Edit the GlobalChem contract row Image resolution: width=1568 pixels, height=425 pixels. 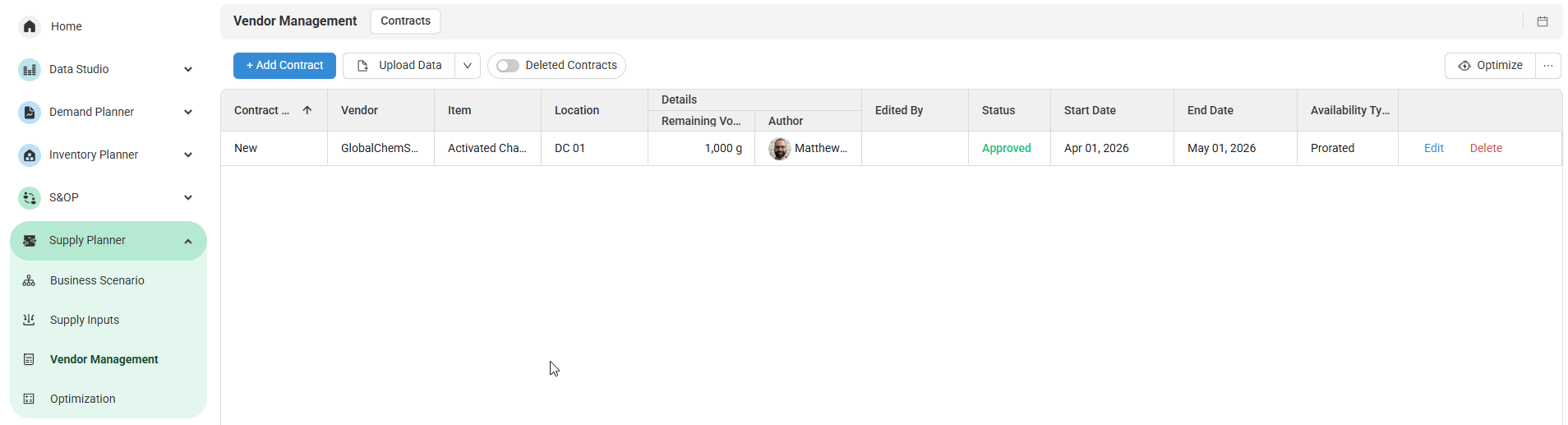point(1433,149)
